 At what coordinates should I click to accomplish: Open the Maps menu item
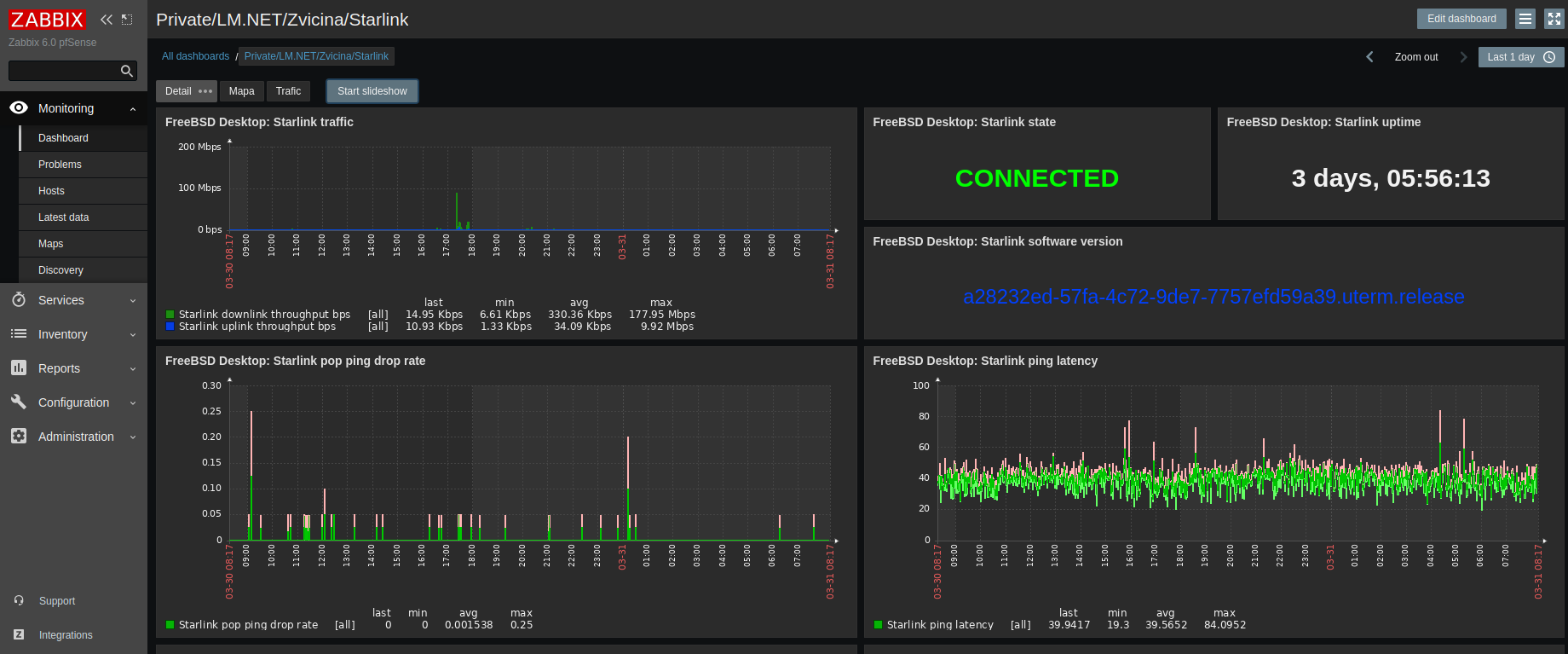point(83,244)
